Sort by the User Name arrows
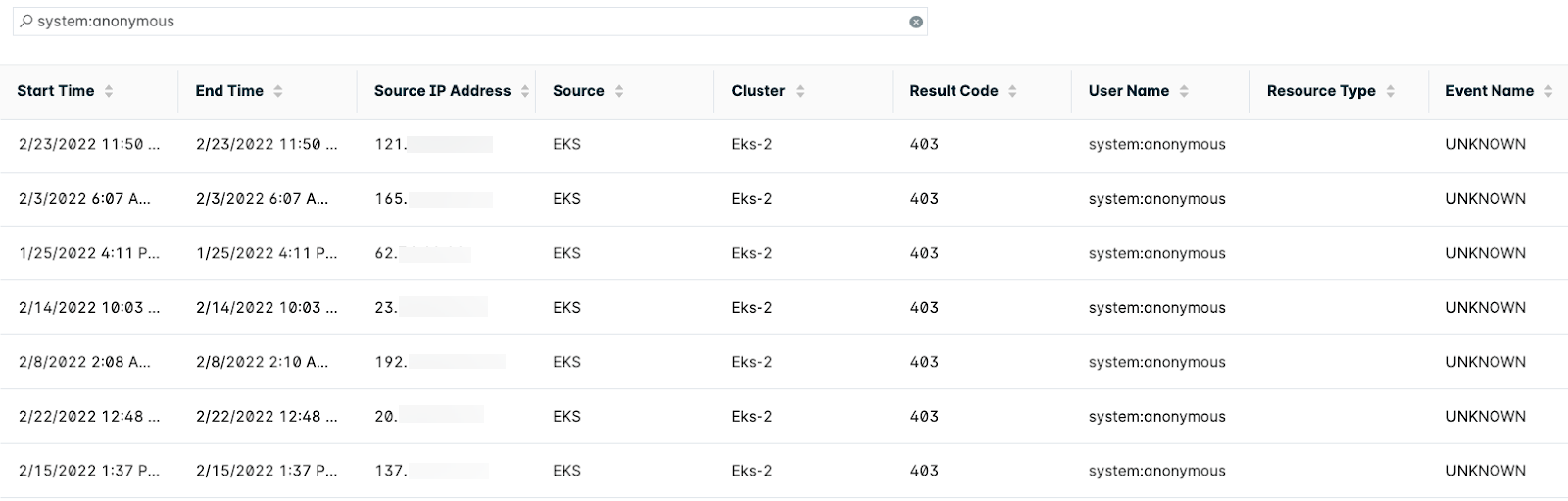Viewport: 1568px width, 501px height. coord(1184,91)
